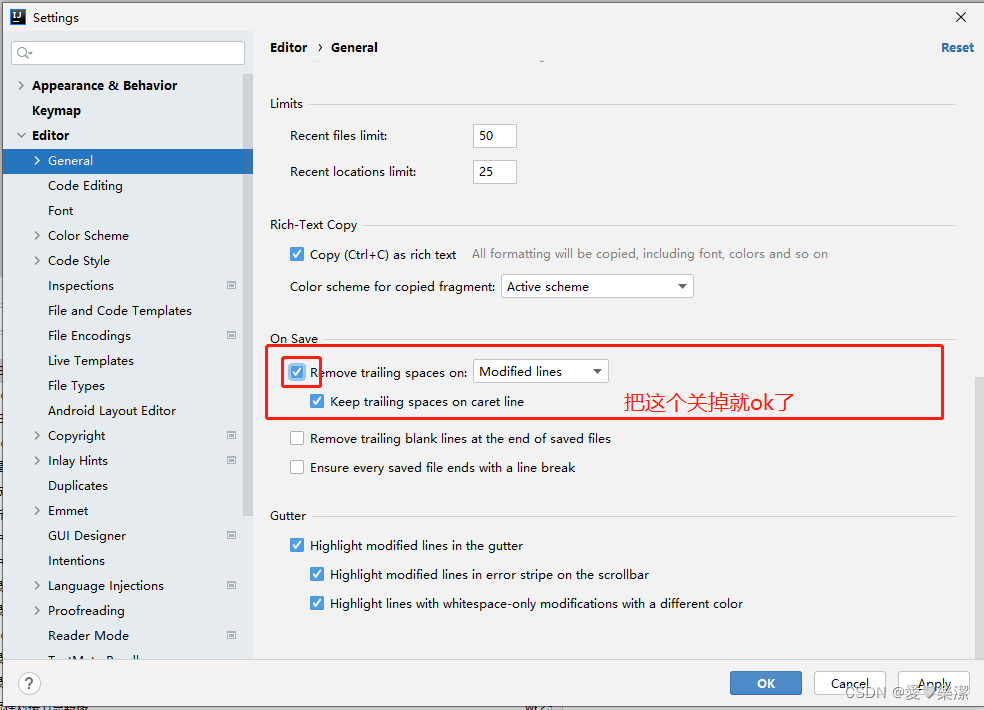Open the Keymap settings page
Screen dimensions: 984x710
pyautogui.click(x=56, y=110)
